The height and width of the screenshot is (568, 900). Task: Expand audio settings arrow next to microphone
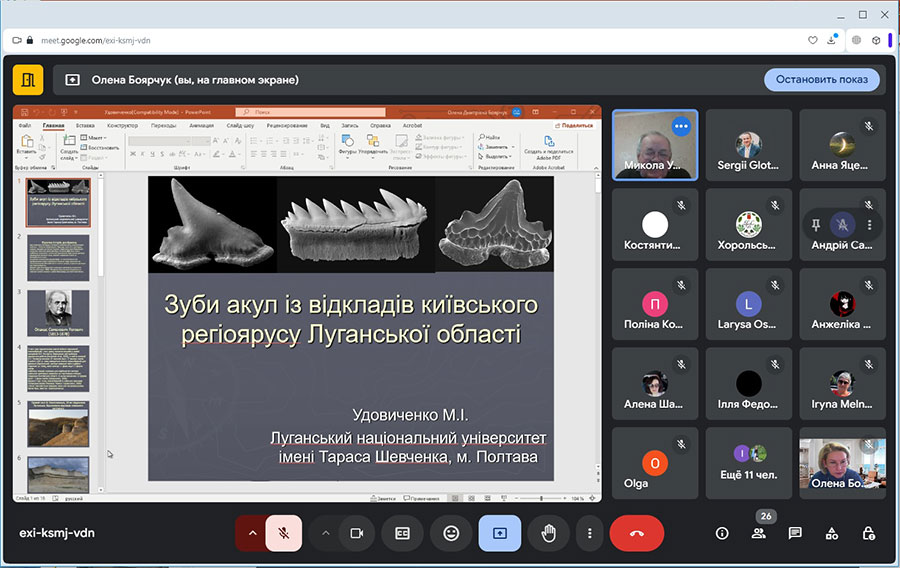point(252,533)
